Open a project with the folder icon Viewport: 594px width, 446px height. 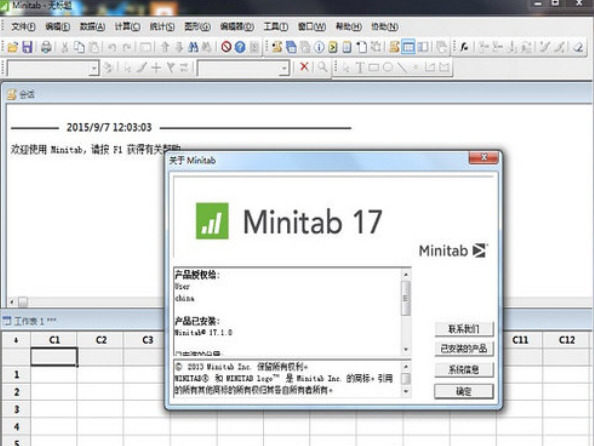13,47
